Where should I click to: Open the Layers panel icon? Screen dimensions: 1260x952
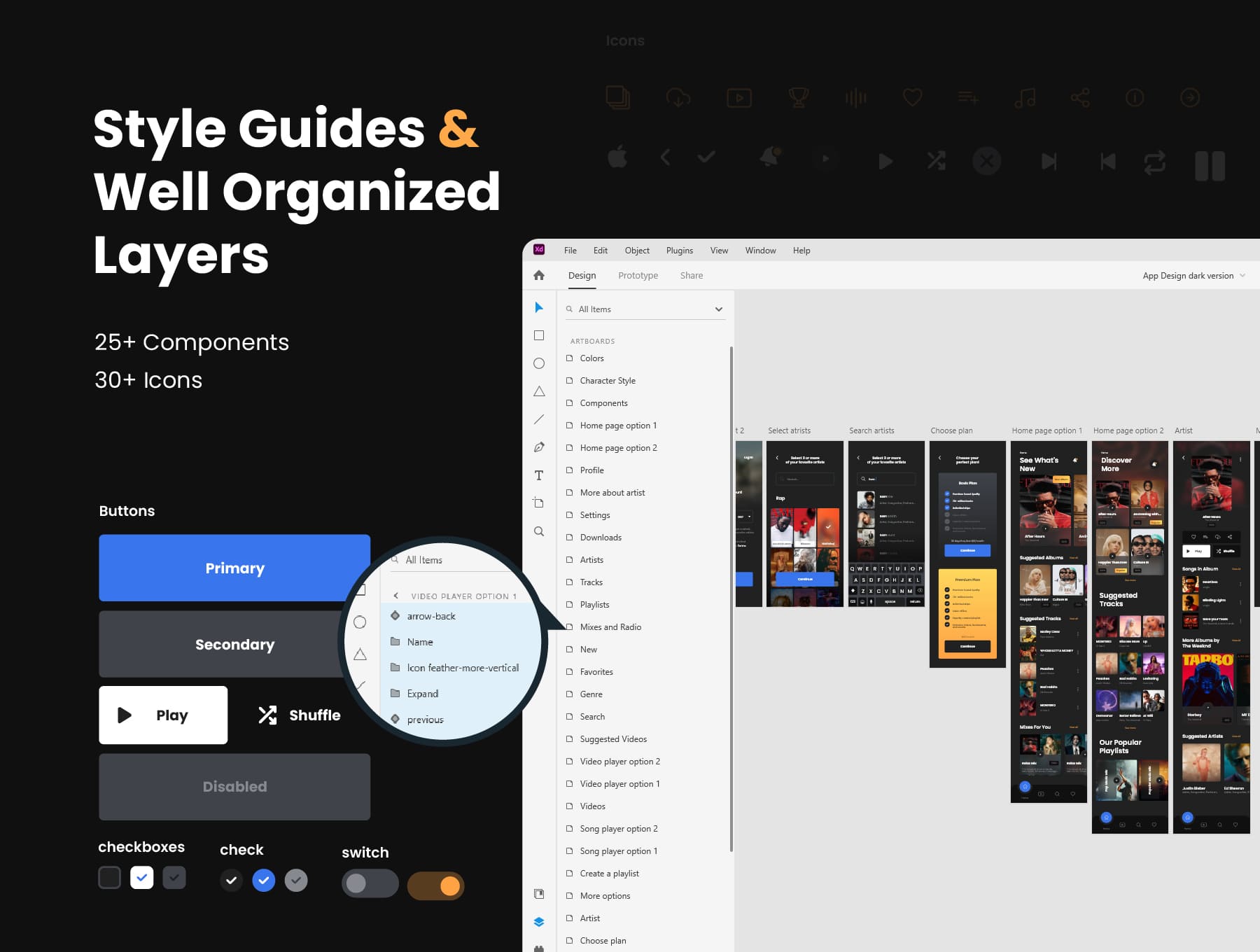coord(538,922)
